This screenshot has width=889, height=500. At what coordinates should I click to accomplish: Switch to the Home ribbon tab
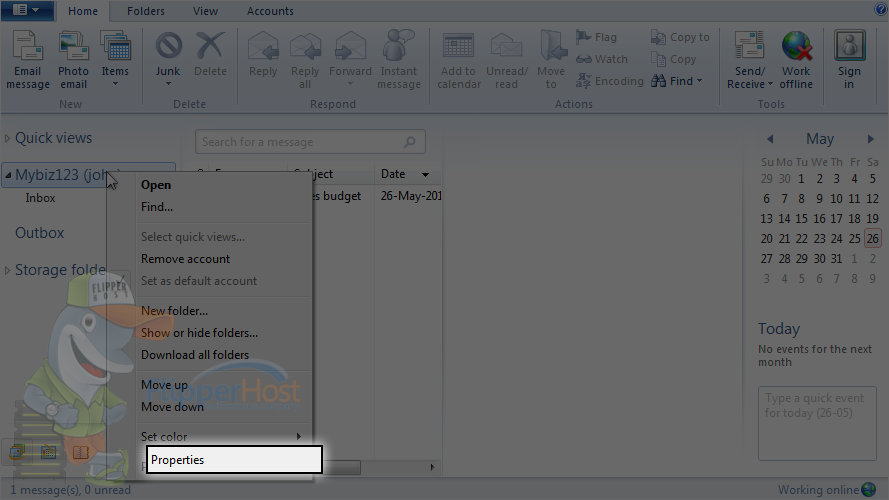tap(83, 11)
